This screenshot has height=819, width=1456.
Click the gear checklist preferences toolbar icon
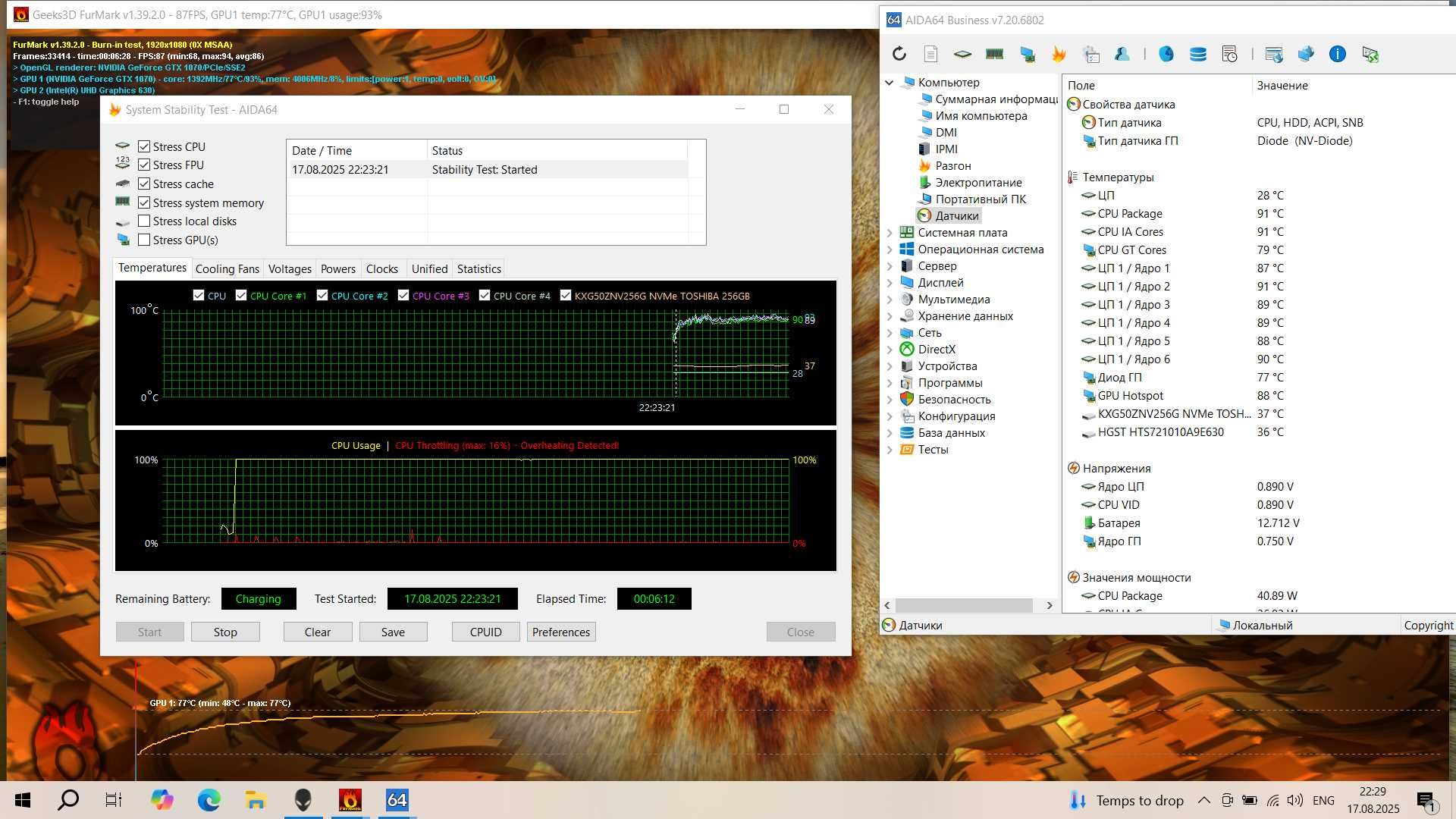click(x=1091, y=54)
